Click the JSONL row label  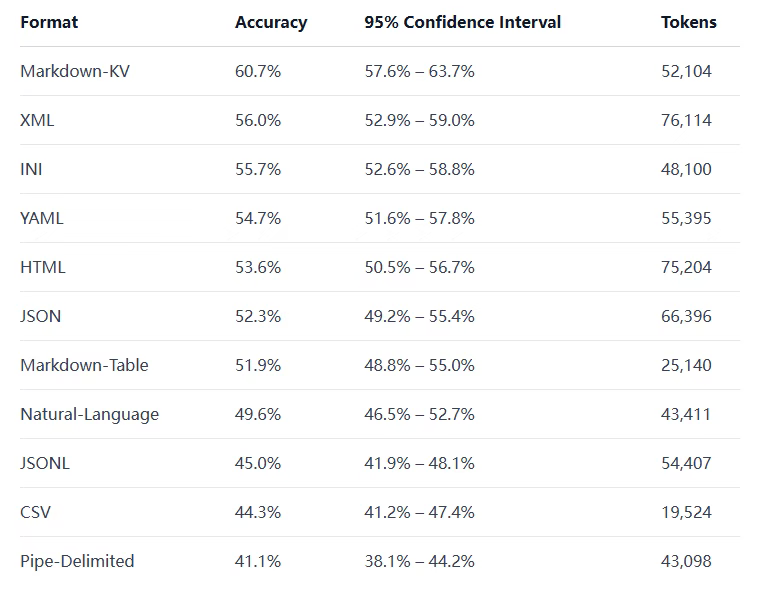(x=45, y=463)
